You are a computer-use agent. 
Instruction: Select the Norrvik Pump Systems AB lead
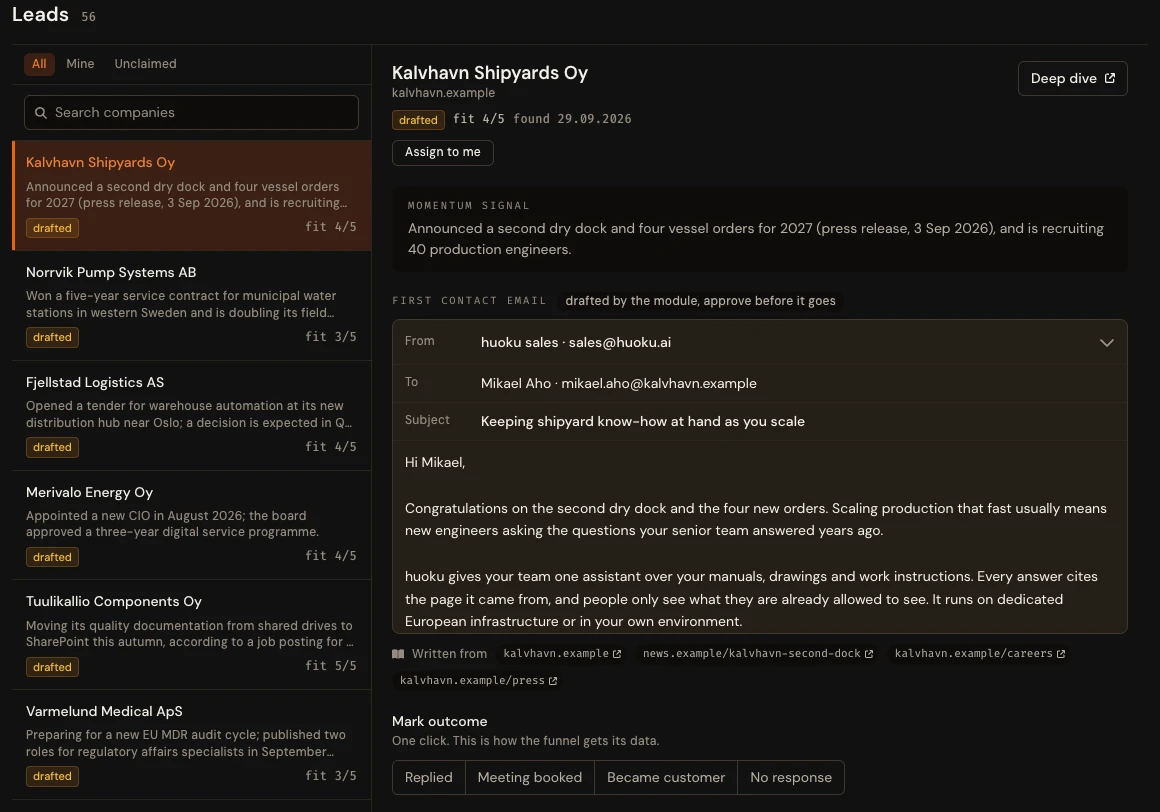(x=192, y=305)
